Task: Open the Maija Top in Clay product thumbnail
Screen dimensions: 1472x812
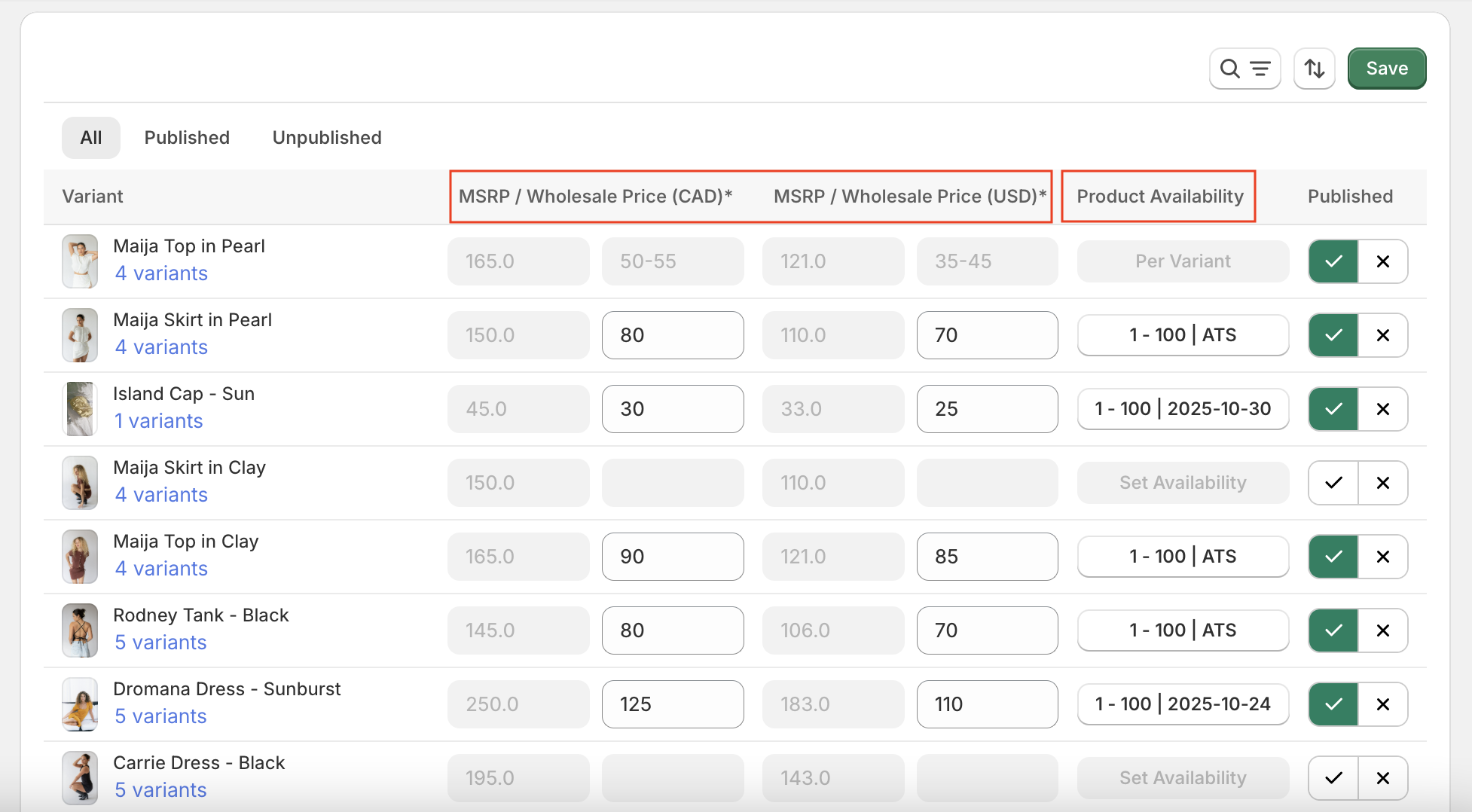Action: pos(80,557)
